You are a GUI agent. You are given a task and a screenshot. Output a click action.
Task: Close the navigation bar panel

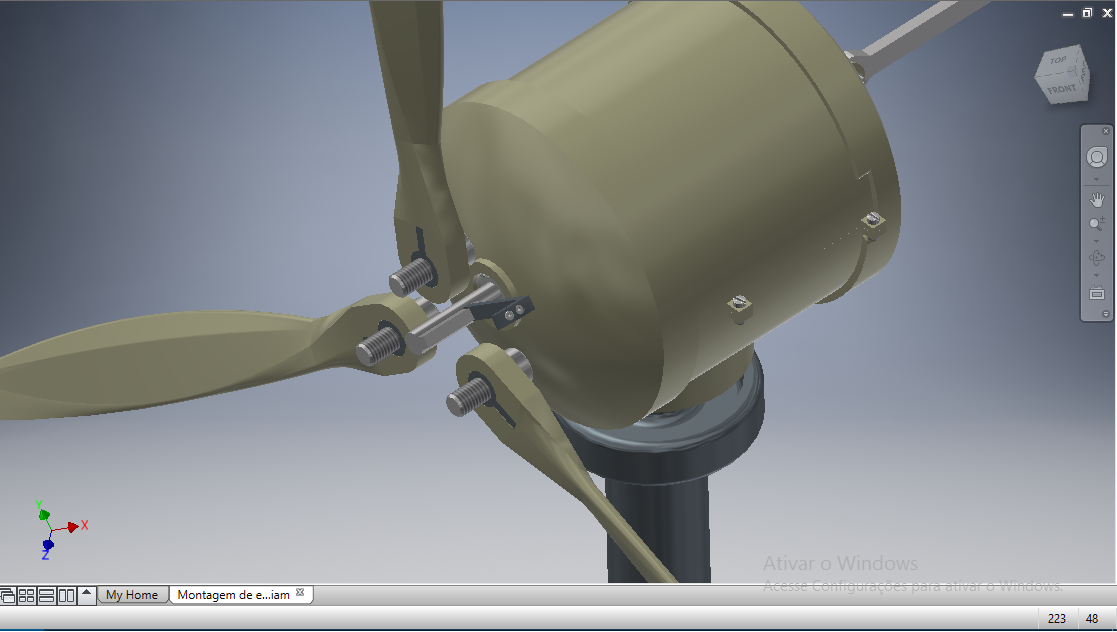[1106, 131]
